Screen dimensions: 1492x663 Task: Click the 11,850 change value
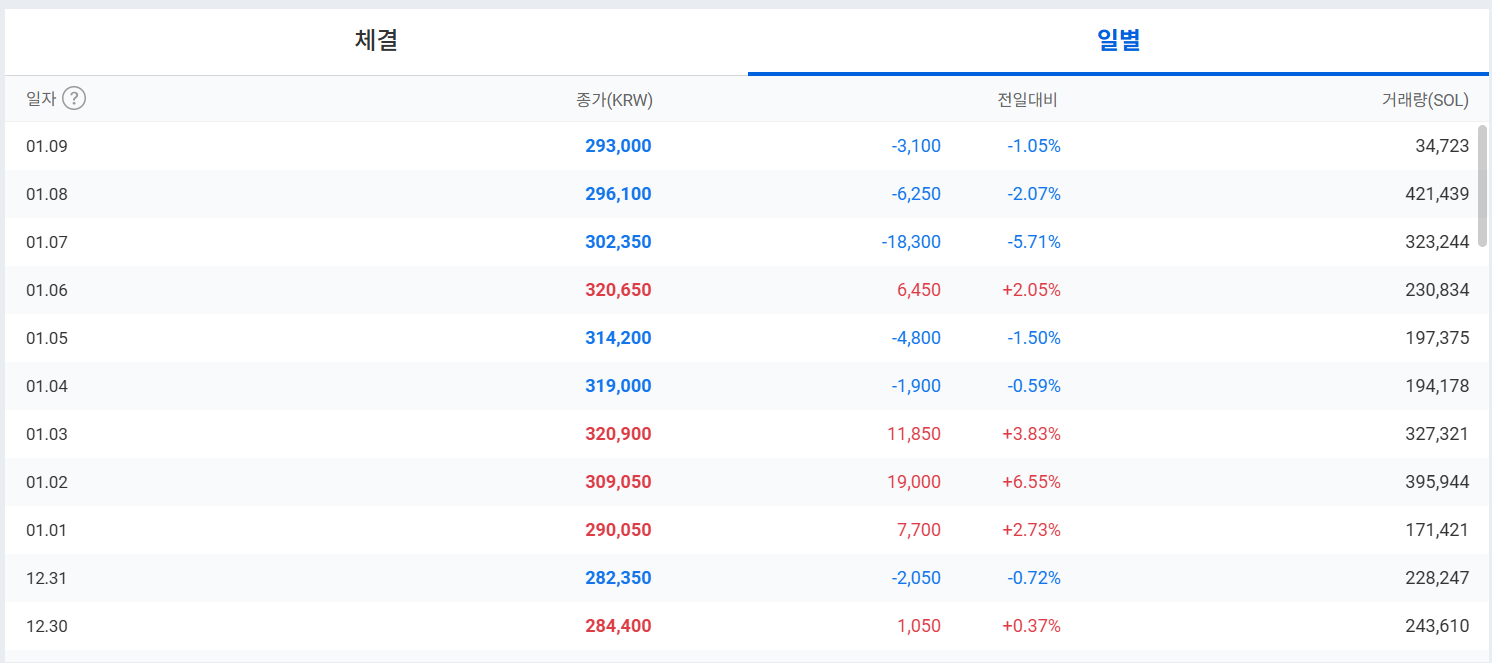914,434
